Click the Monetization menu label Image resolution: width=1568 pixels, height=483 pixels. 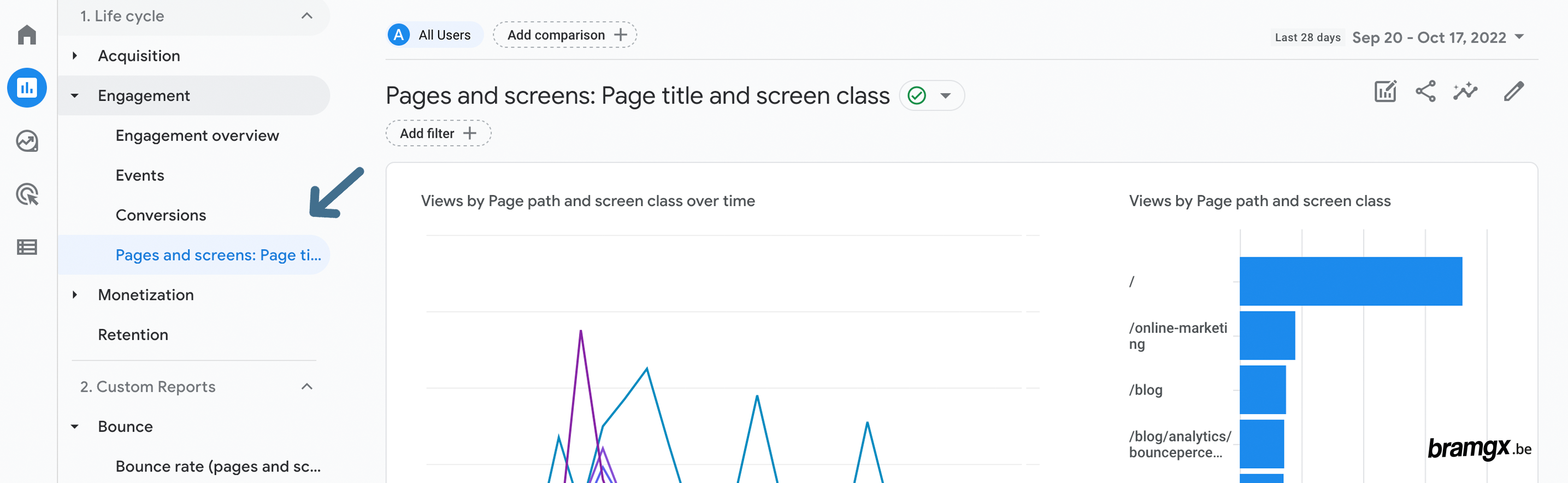(145, 295)
